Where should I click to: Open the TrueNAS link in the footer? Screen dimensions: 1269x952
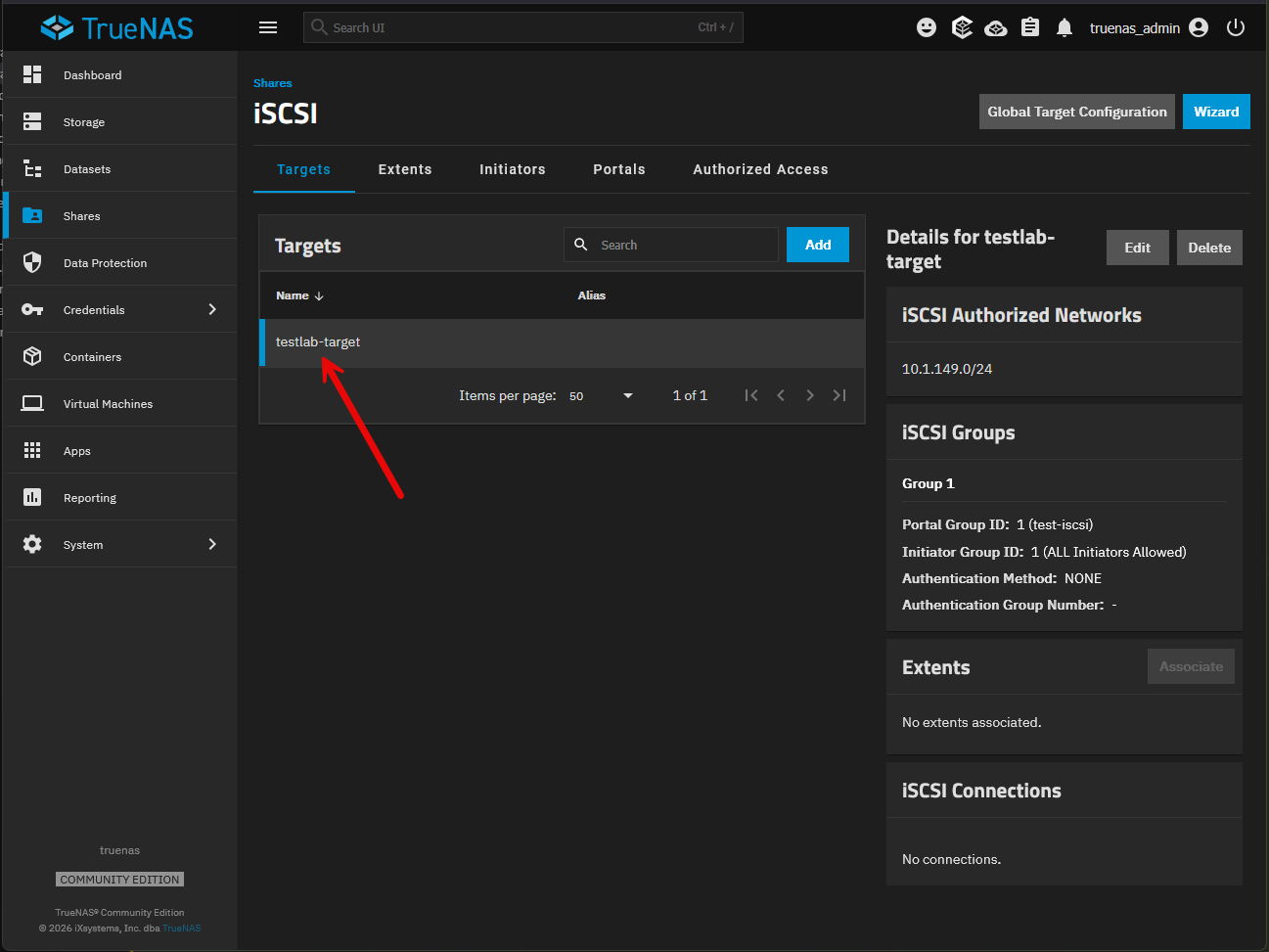click(x=182, y=929)
